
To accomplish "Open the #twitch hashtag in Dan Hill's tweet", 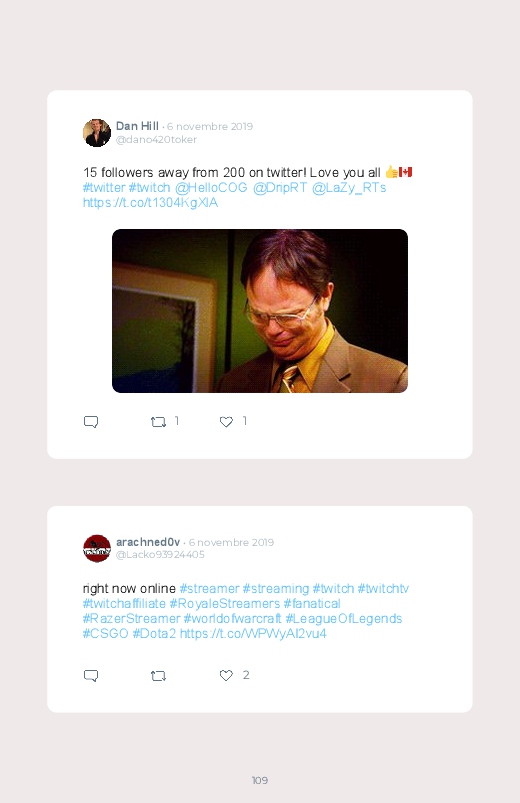I will (x=149, y=187).
